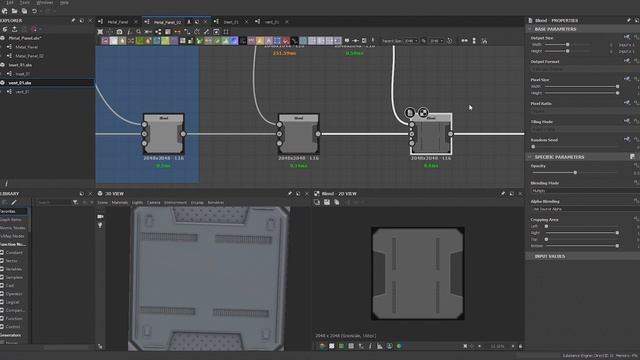
Task: Click the Library search field
Action: tap(54, 202)
